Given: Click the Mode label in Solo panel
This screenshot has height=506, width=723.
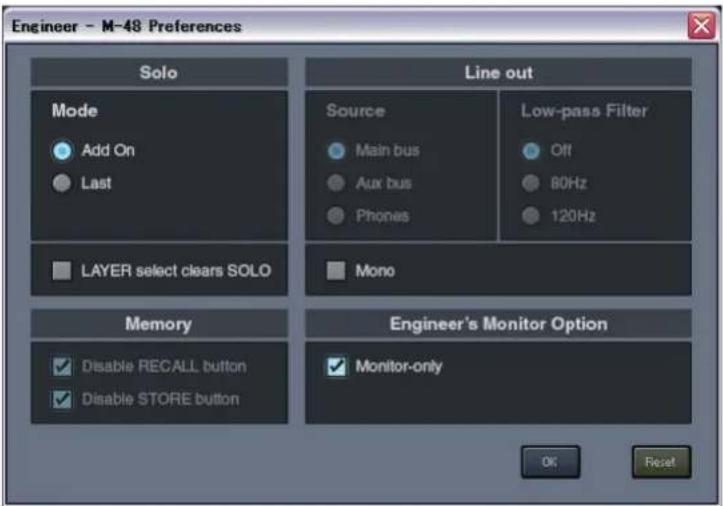Looking at the screenshot, I should [x=75, y=111].
